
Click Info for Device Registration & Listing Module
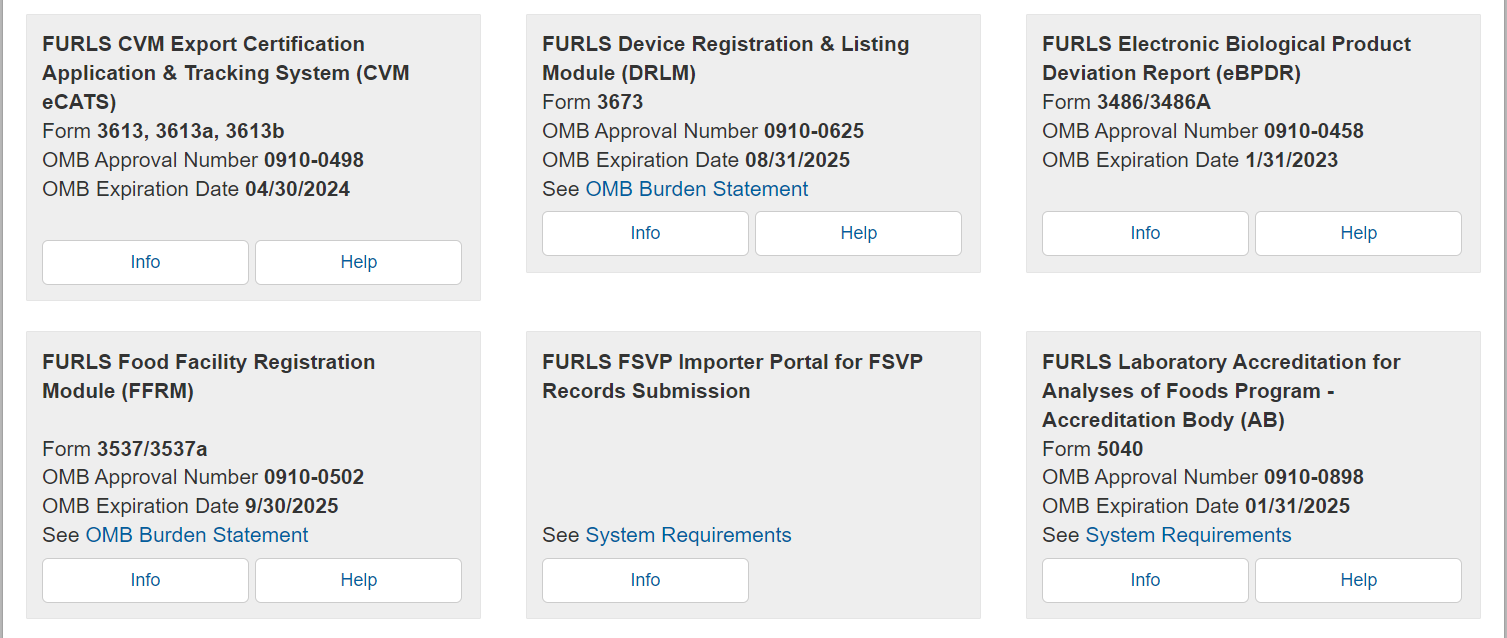coord(645,233)
